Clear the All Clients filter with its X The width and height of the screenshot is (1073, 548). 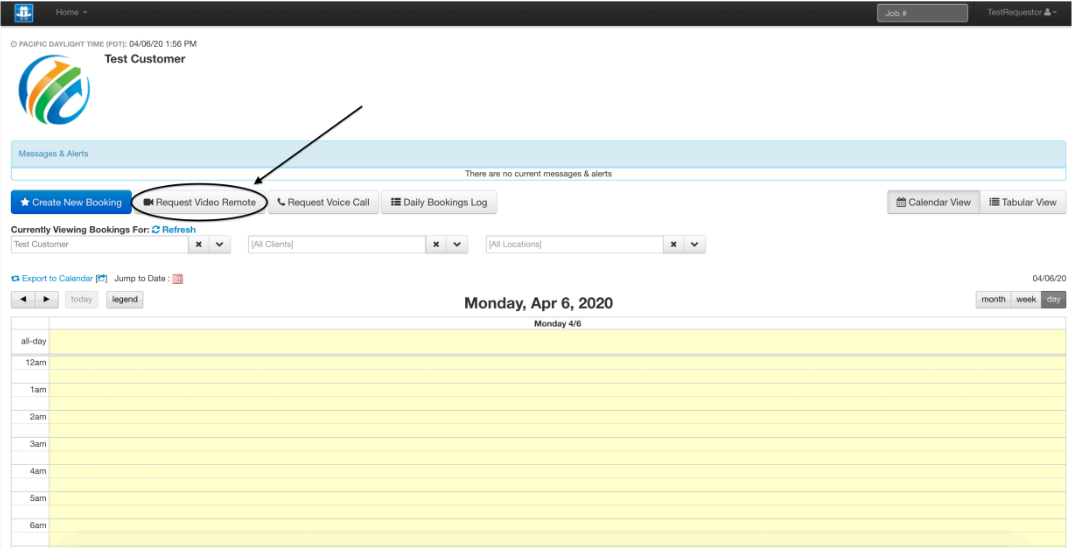tap(436, 244)
